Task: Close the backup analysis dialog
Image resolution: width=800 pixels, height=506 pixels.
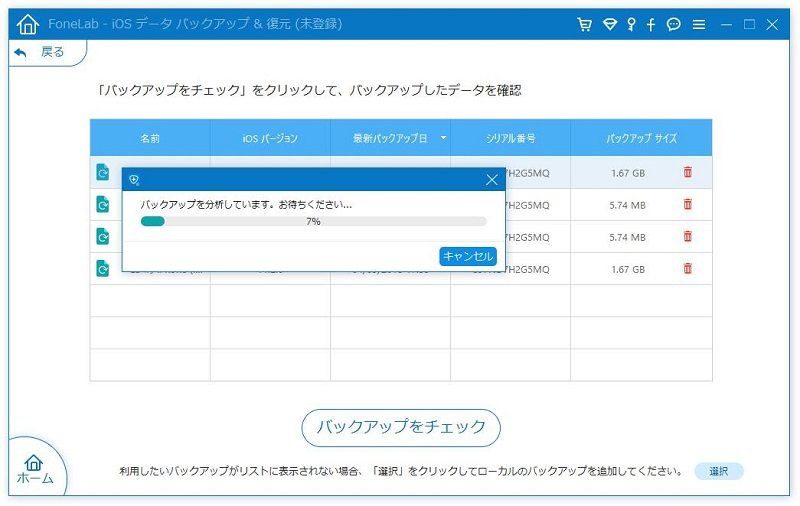Action: [492, 180]
